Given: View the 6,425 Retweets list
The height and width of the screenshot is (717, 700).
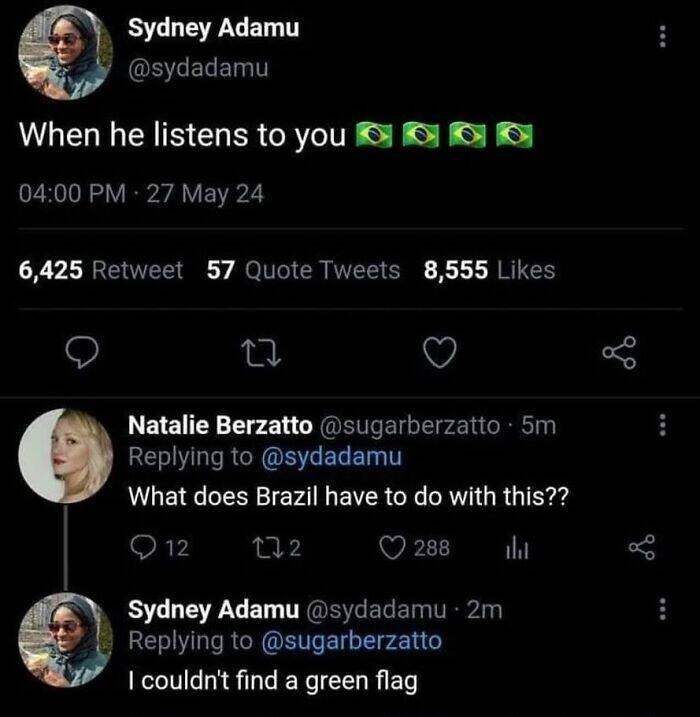Looking at the screenshot, I should pyautogui.click(x=101, y=270).
